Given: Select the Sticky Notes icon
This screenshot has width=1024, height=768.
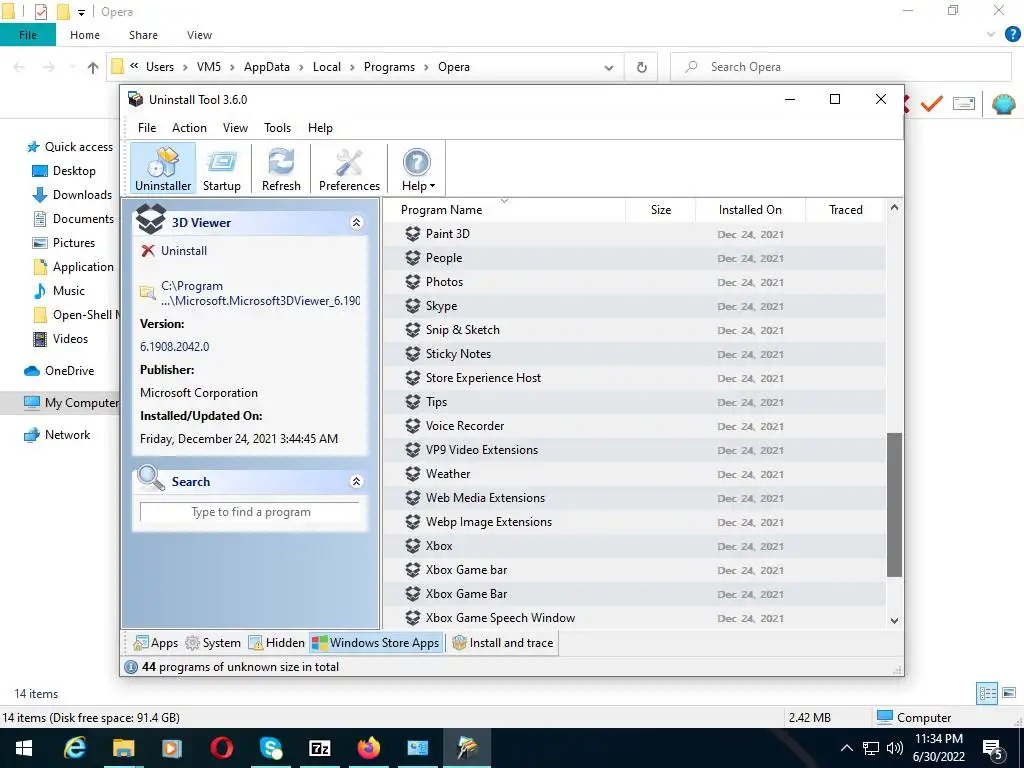Looking at the screenshot, I should pyautogui.click(x=413, y=354).
